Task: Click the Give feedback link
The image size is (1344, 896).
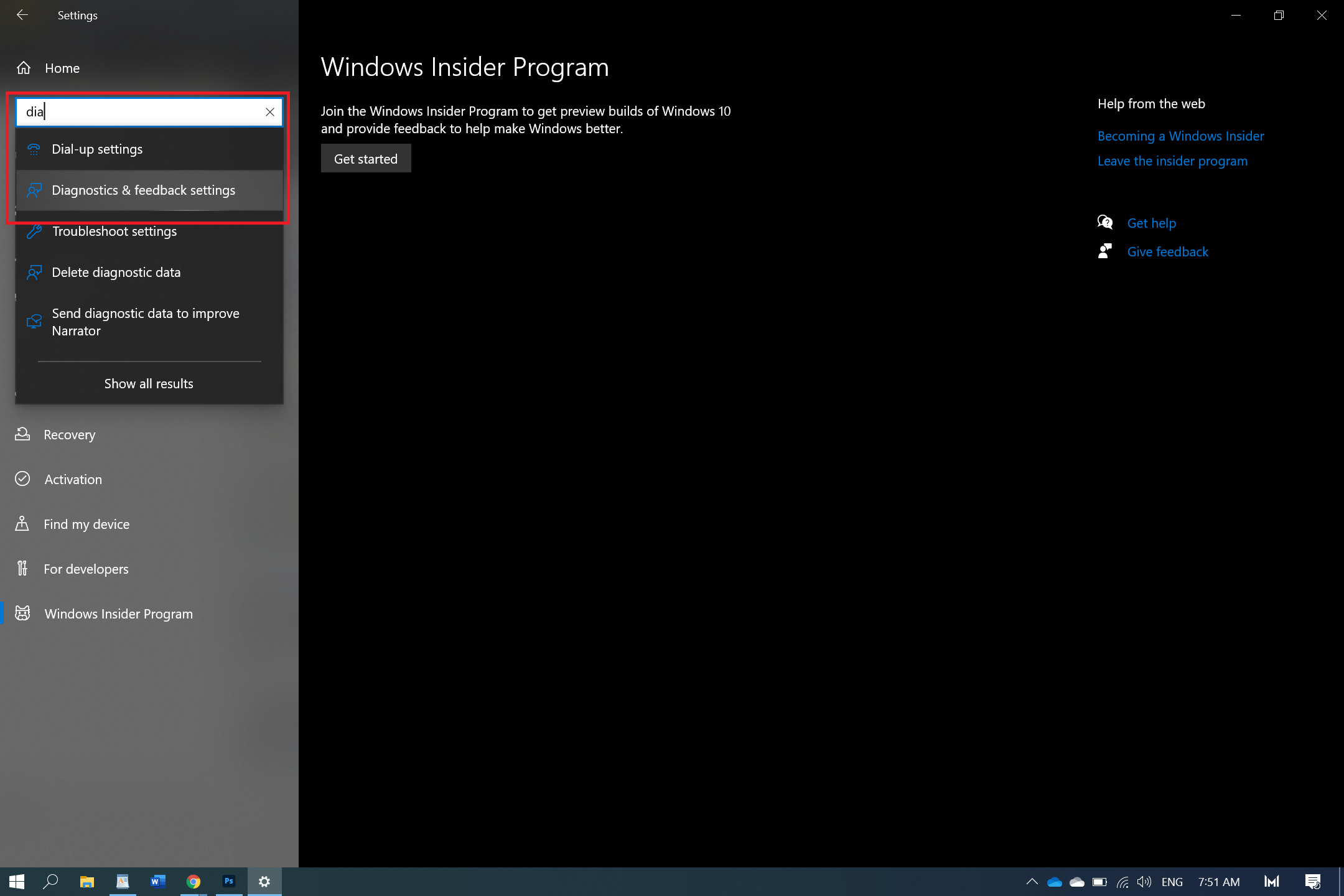Action: (1168, 252)
